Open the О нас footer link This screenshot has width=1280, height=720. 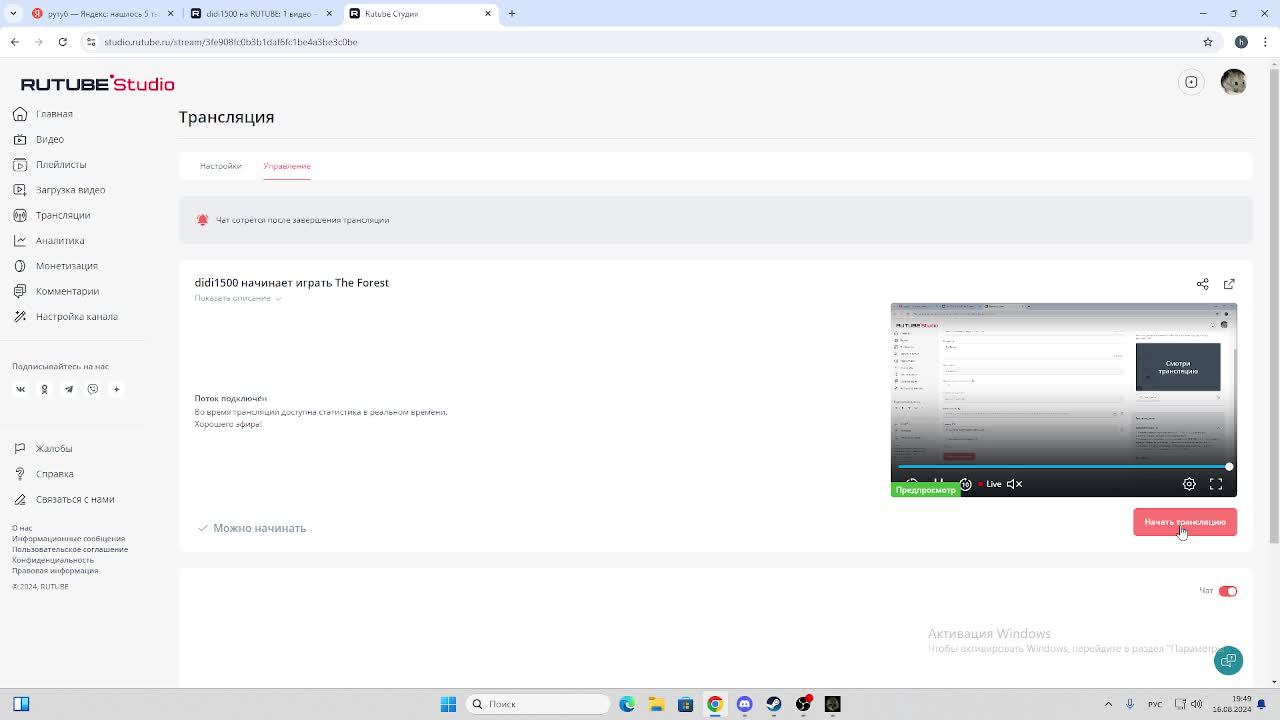(x=22, y=528)
